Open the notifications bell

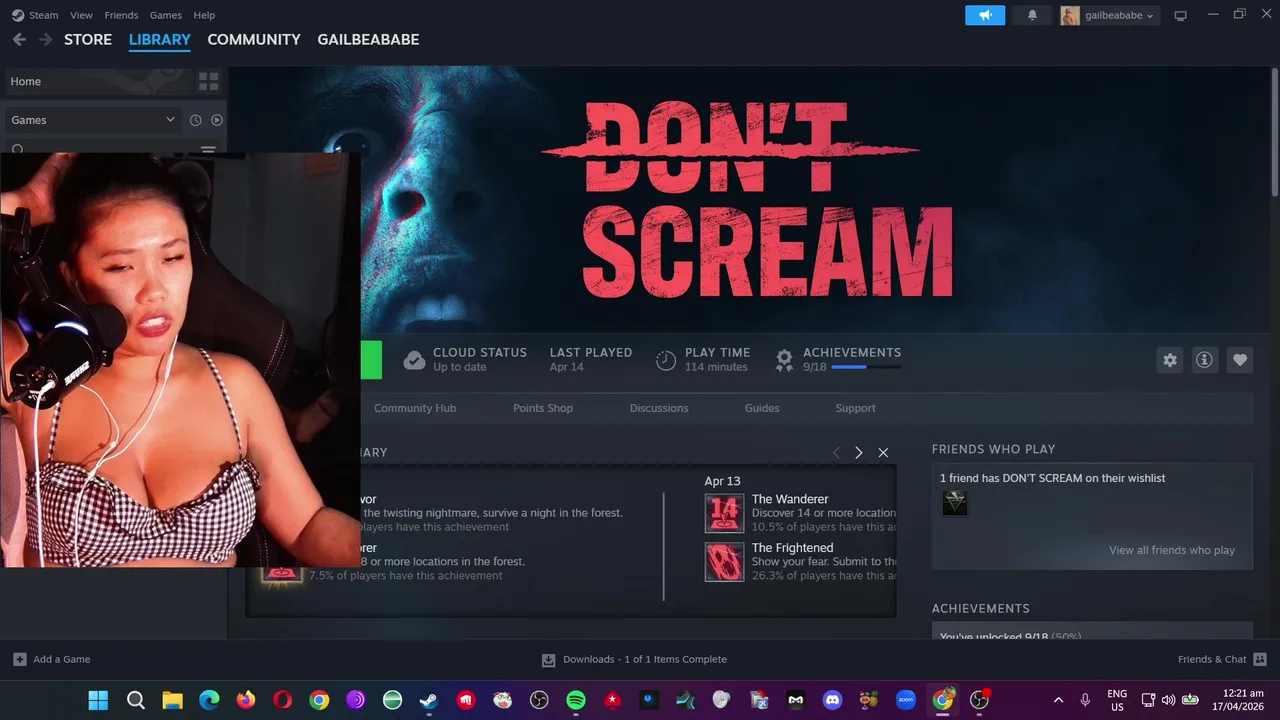point(1032,15)
